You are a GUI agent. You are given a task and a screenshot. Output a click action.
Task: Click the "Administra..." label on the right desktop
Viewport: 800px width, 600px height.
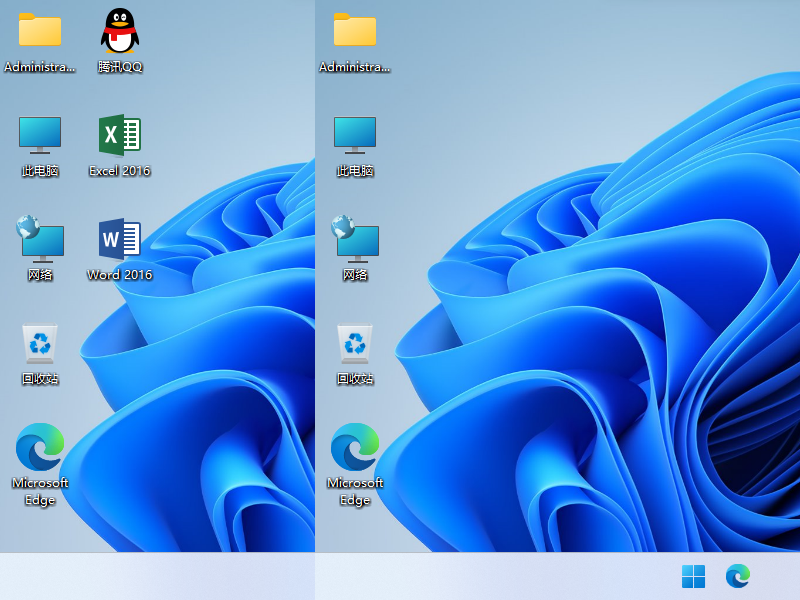(x=355, y=67)
